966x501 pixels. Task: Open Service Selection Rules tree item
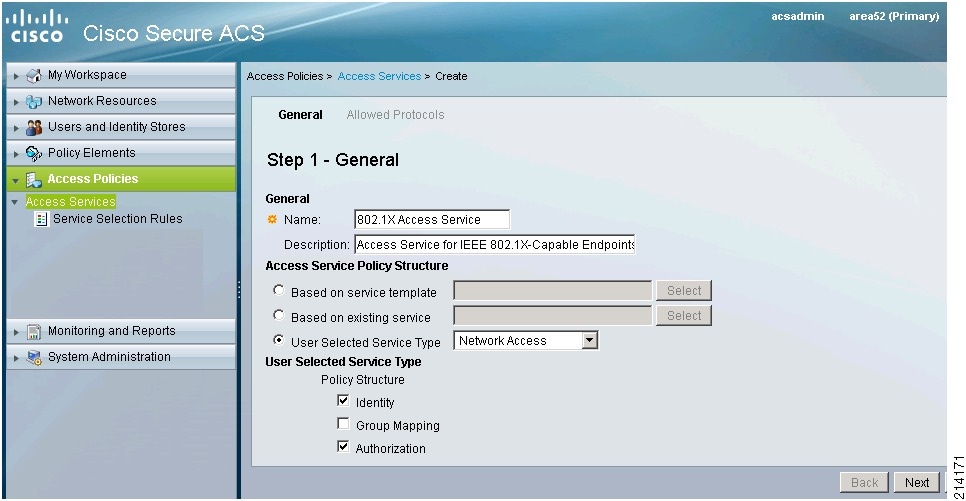click(x=117, y=219)
